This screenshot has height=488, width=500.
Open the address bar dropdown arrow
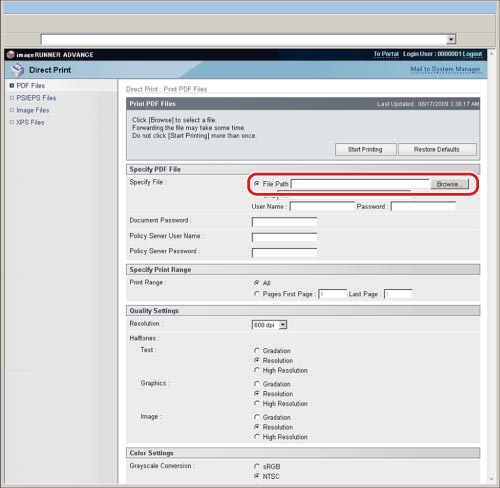coord(451,39)
